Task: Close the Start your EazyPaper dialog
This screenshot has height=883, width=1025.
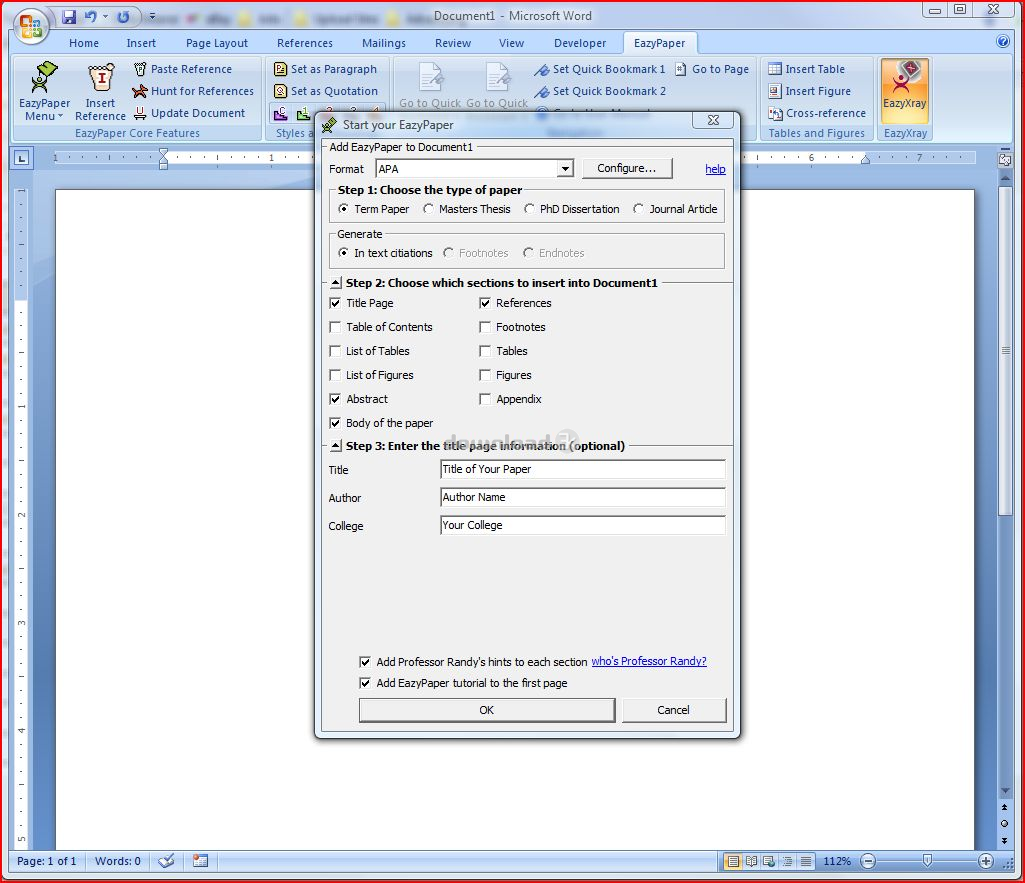Action: click(x=714, y=121)
